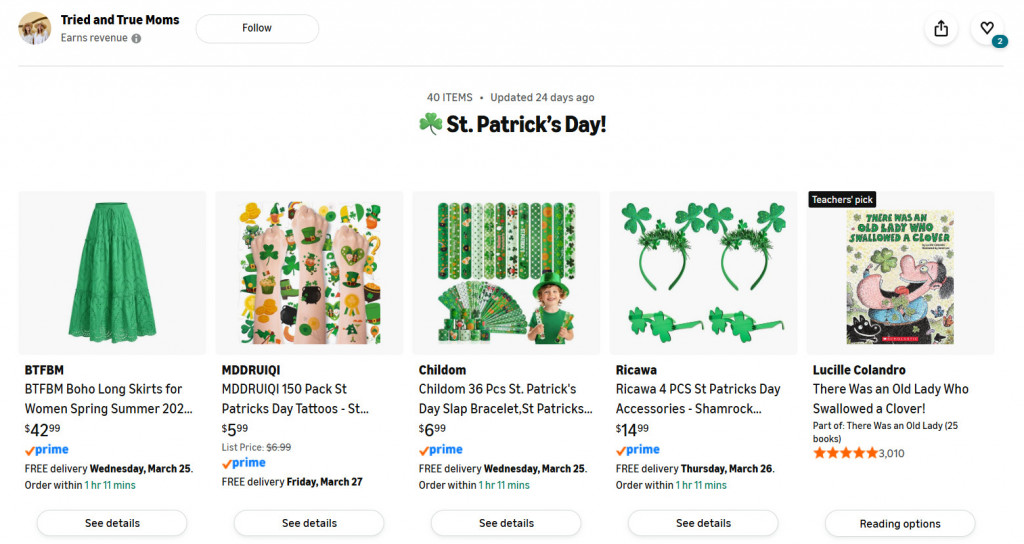Screen dimensions: 1024x544
Task: Click the info icon beside Earns revenue
Action: [x=136, y=39]
